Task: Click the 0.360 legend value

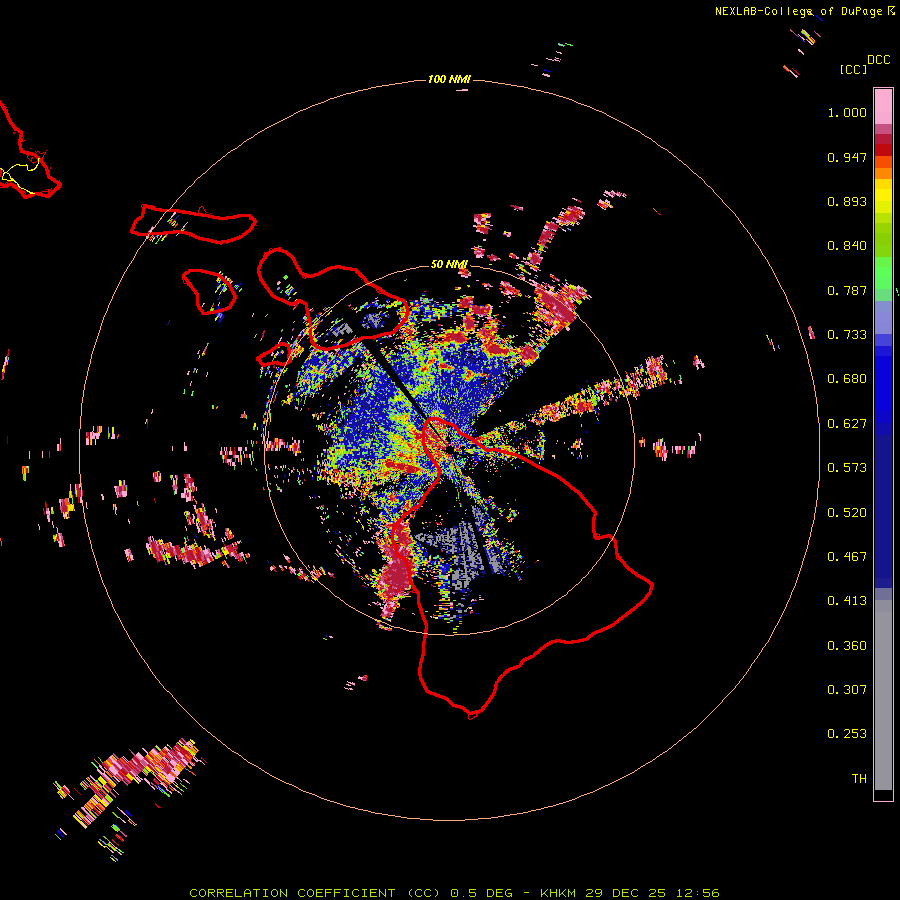Action: pos(847,646)
